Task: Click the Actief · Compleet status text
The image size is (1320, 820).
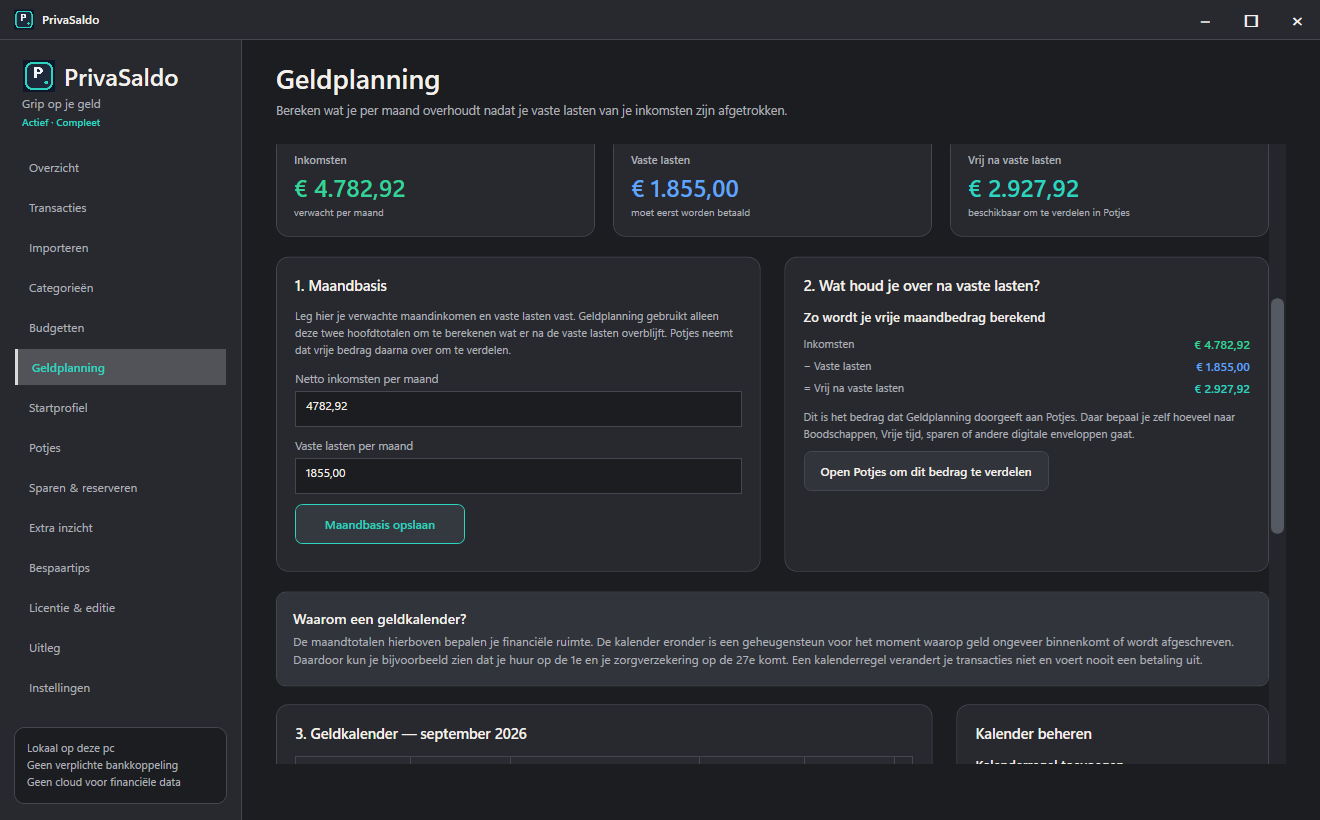Action: pos(61,123)
